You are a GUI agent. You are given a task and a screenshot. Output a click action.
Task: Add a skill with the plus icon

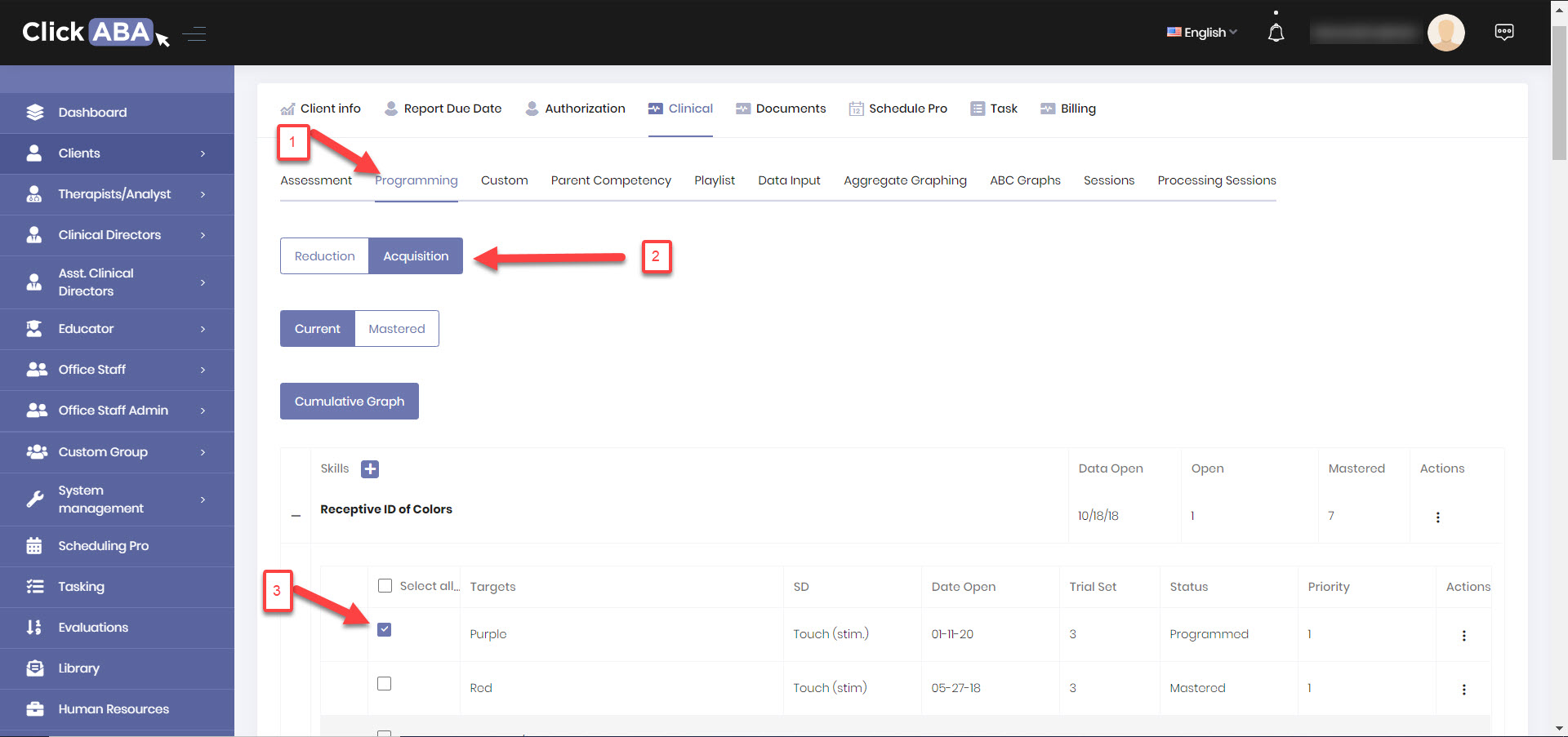tap(370, 469)
